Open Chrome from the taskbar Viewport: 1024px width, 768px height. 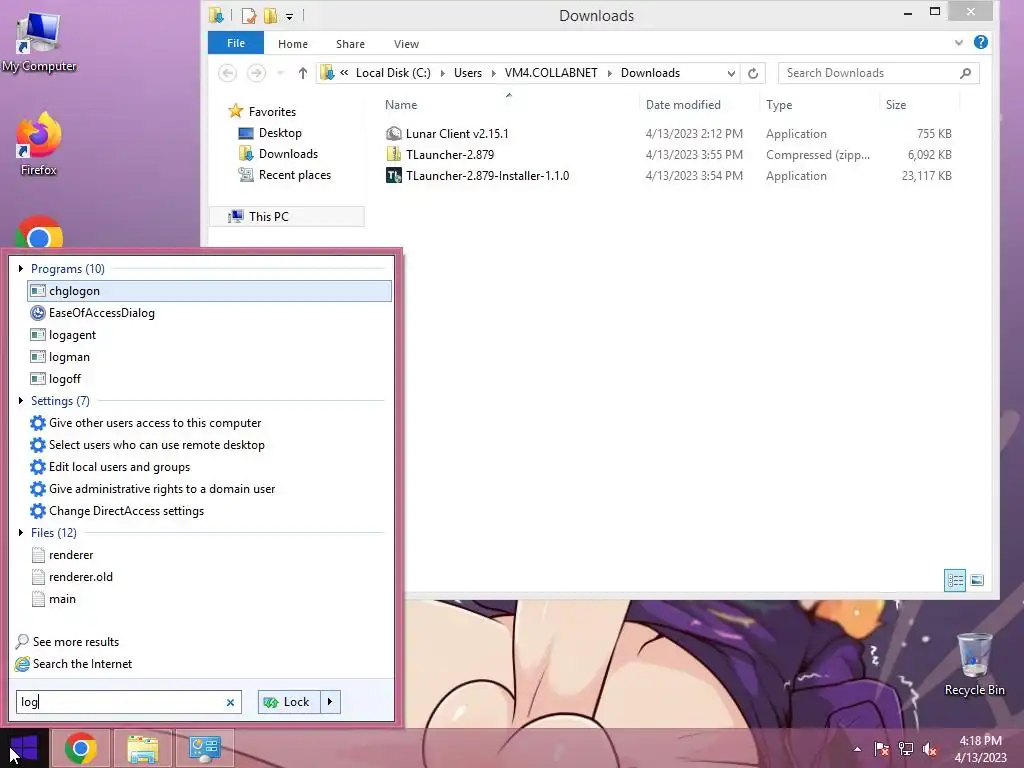[81, 748]
